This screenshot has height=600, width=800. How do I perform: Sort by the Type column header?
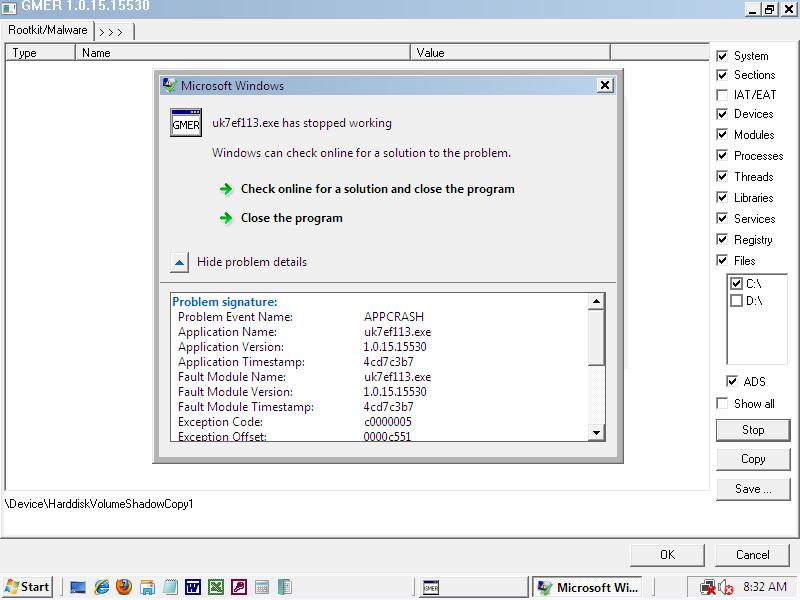click(41, 53)
